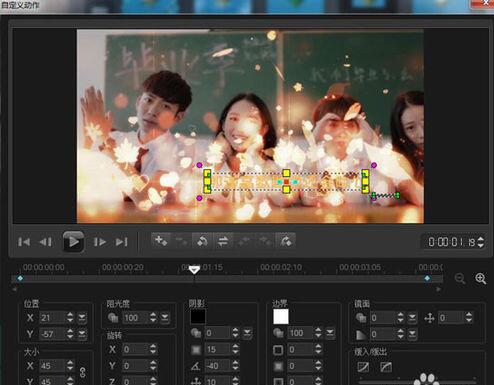Pick the black shadow color swatch
Viewport: 494px width, 385px height.
pyautogui.click(x=198, y=317)
